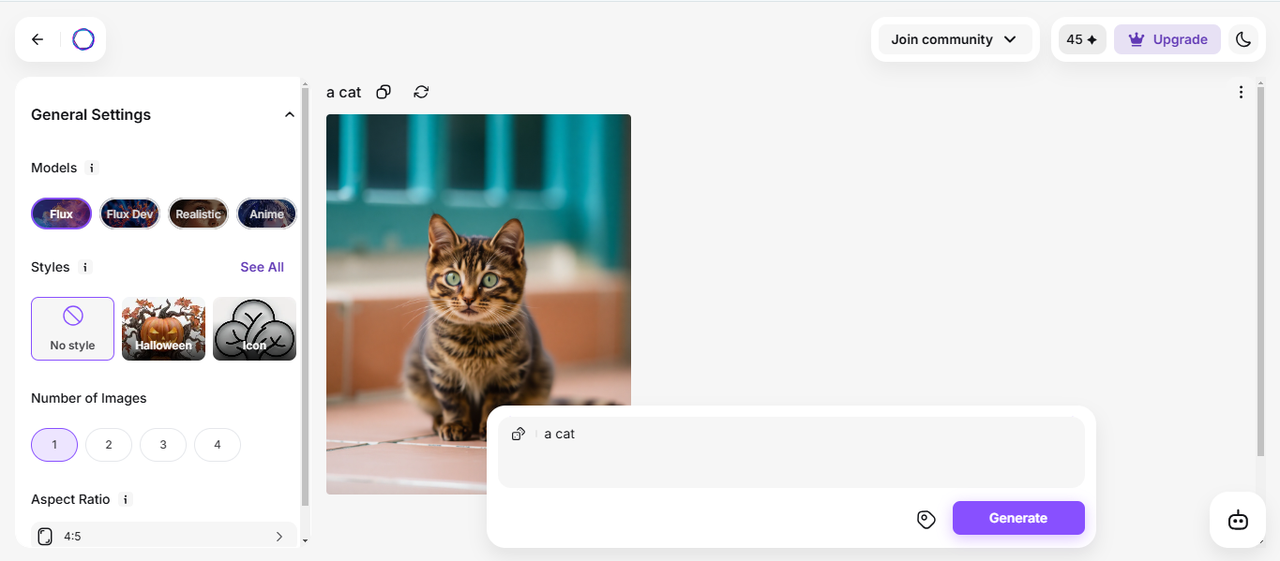Click the 'Number of Images' label
Viewport: 1280px width, 561px height.
[x=89, y=398]
